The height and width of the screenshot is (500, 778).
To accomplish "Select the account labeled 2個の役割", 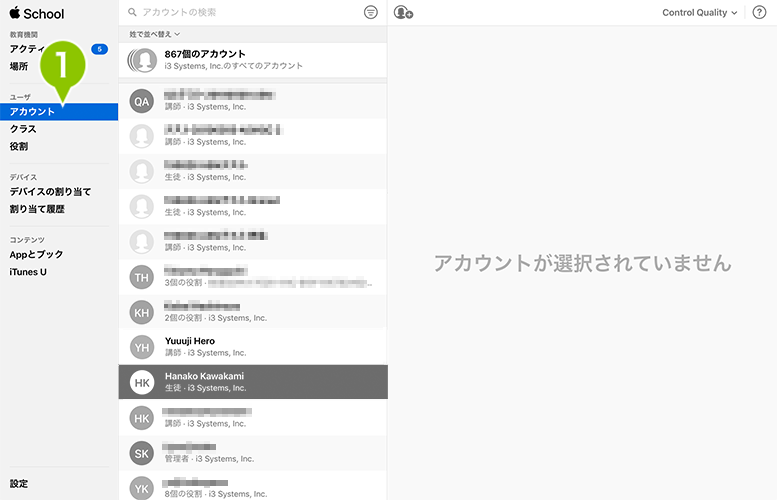I will click(x=253, y=312).
